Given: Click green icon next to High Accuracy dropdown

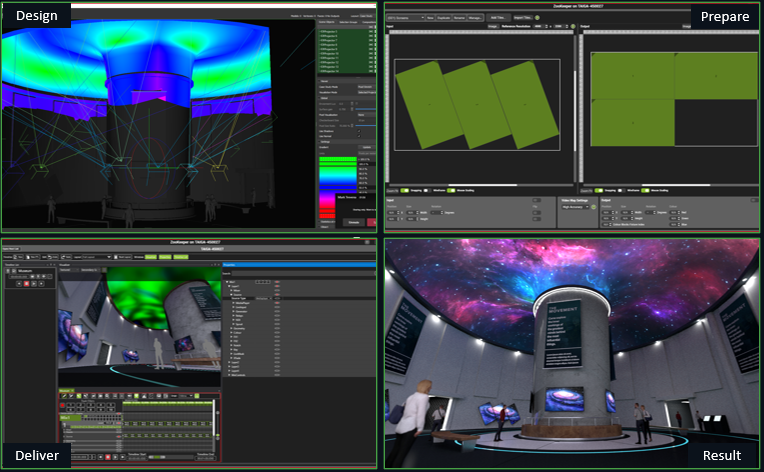Looking at the screenshot, I should pyautogui.click(x=593, y=207).
